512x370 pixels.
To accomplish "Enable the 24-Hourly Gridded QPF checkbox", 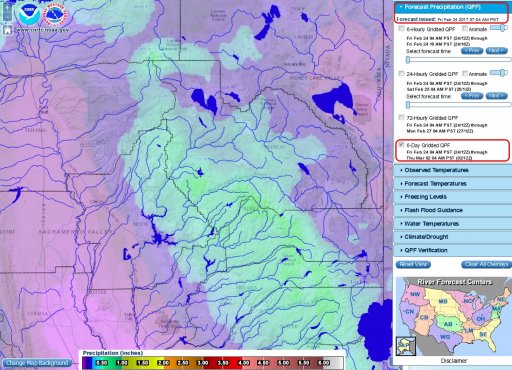I will [x=401, y=73].
